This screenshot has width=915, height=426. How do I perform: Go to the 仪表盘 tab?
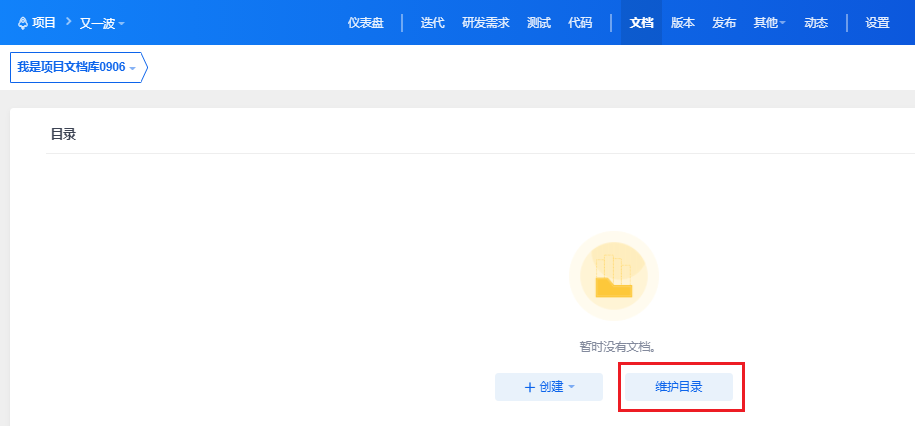pyautogui.click(x=366, y=23)
